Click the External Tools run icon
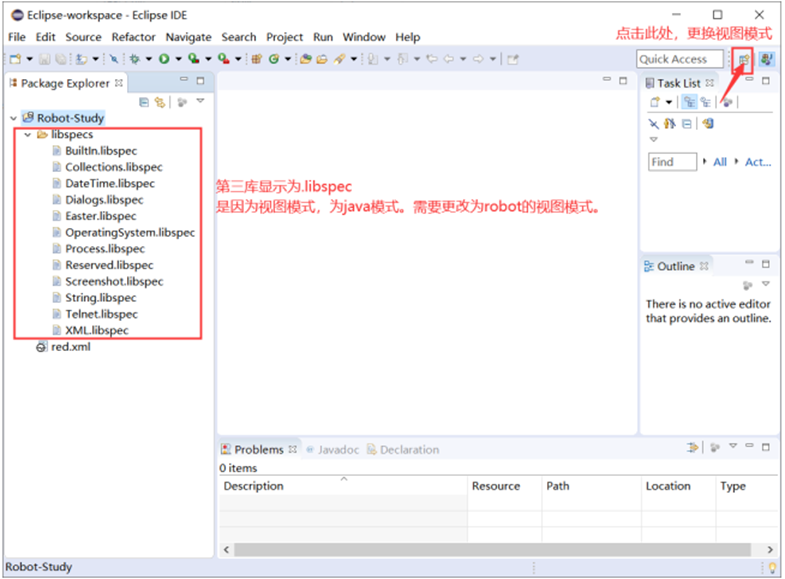Image resolution: width=785 pixels, height=579 pixels. (223, 59)
